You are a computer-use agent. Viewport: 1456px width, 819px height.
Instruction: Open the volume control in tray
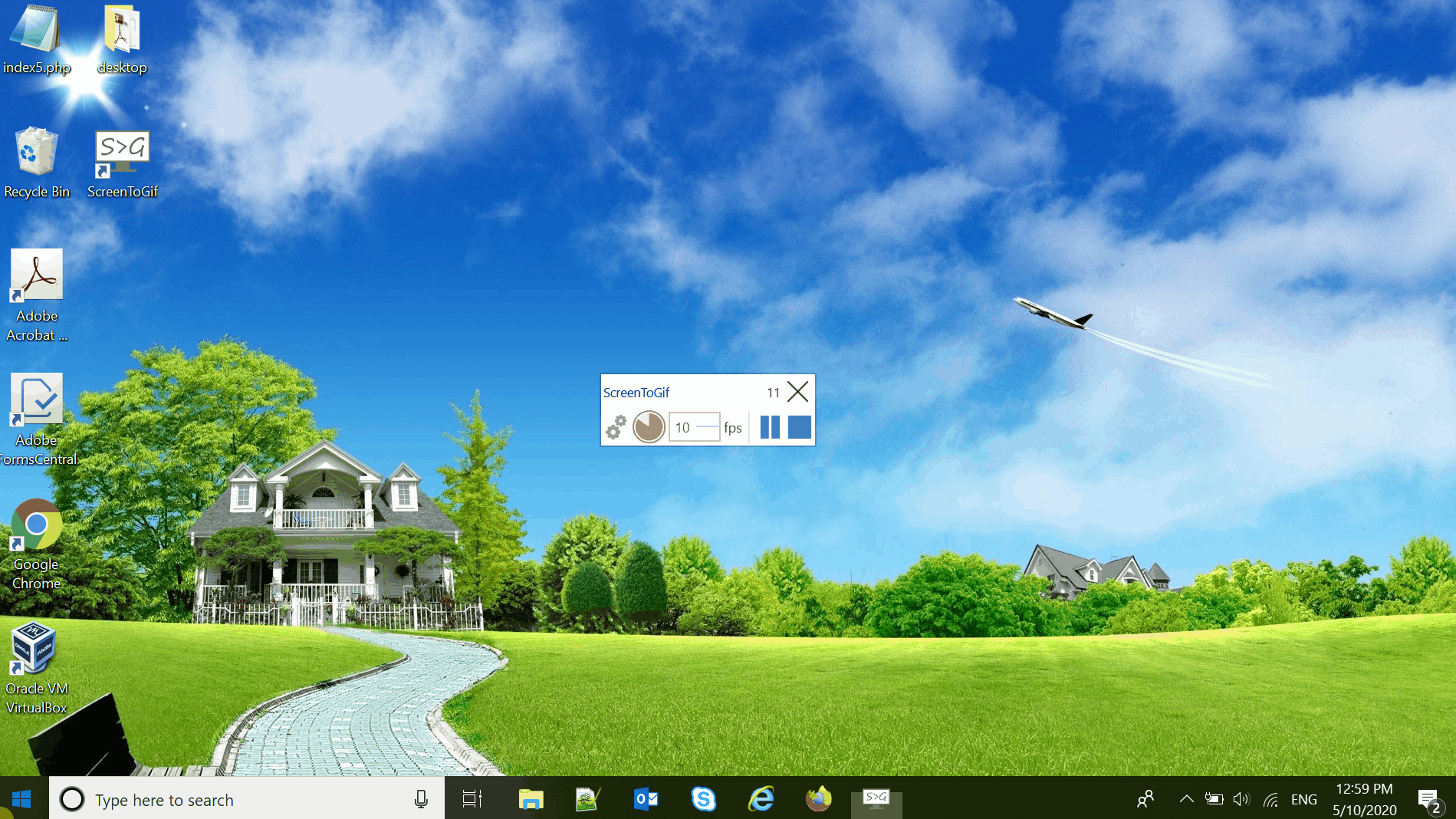click(1241, 799)
